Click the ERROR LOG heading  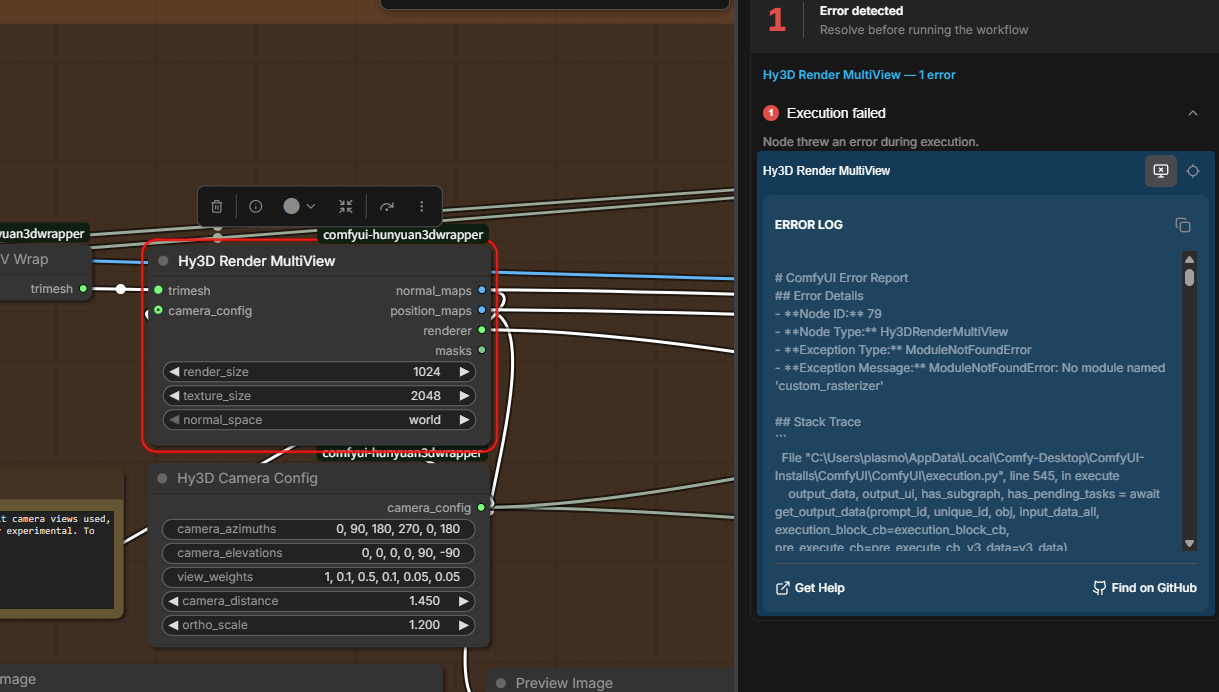click(809, 225)
